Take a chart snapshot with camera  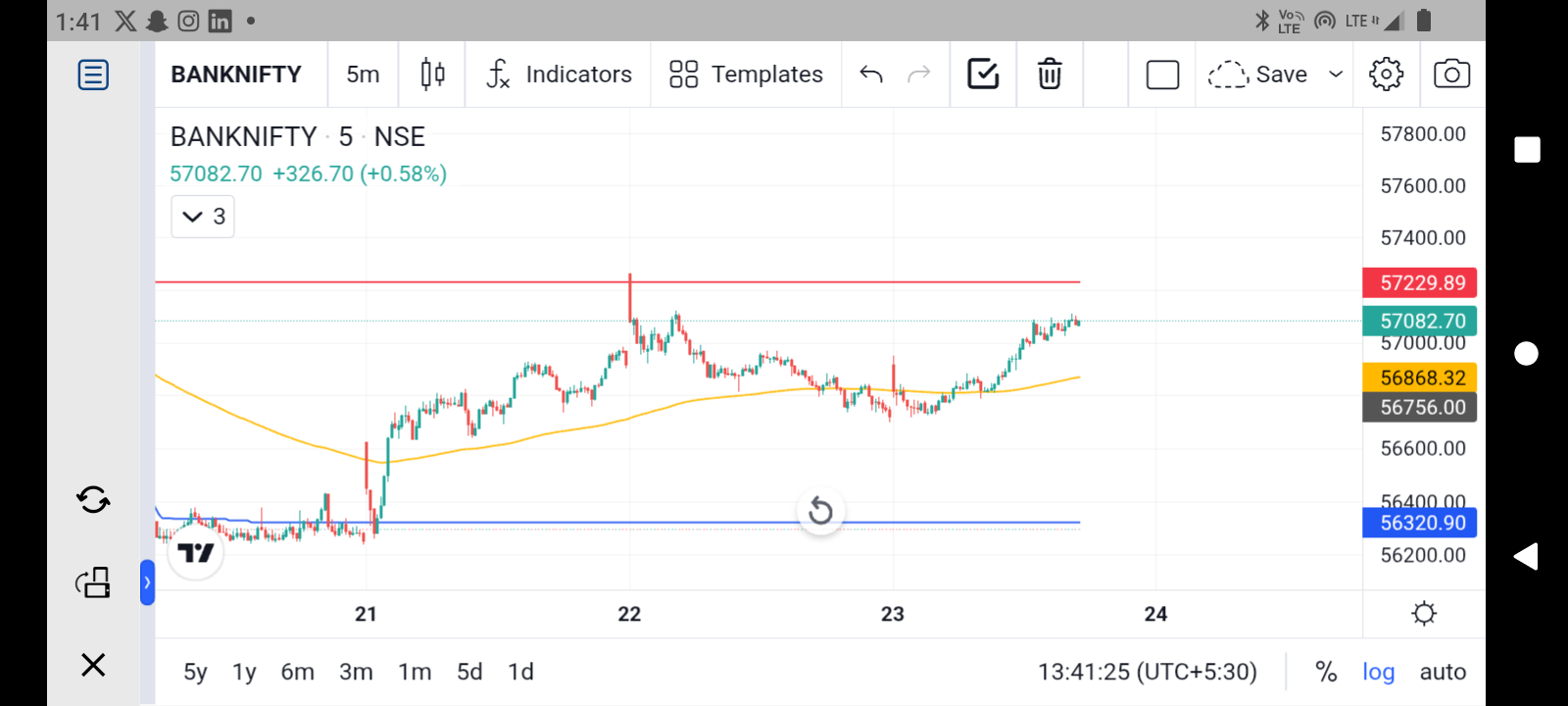[1451, 75]
